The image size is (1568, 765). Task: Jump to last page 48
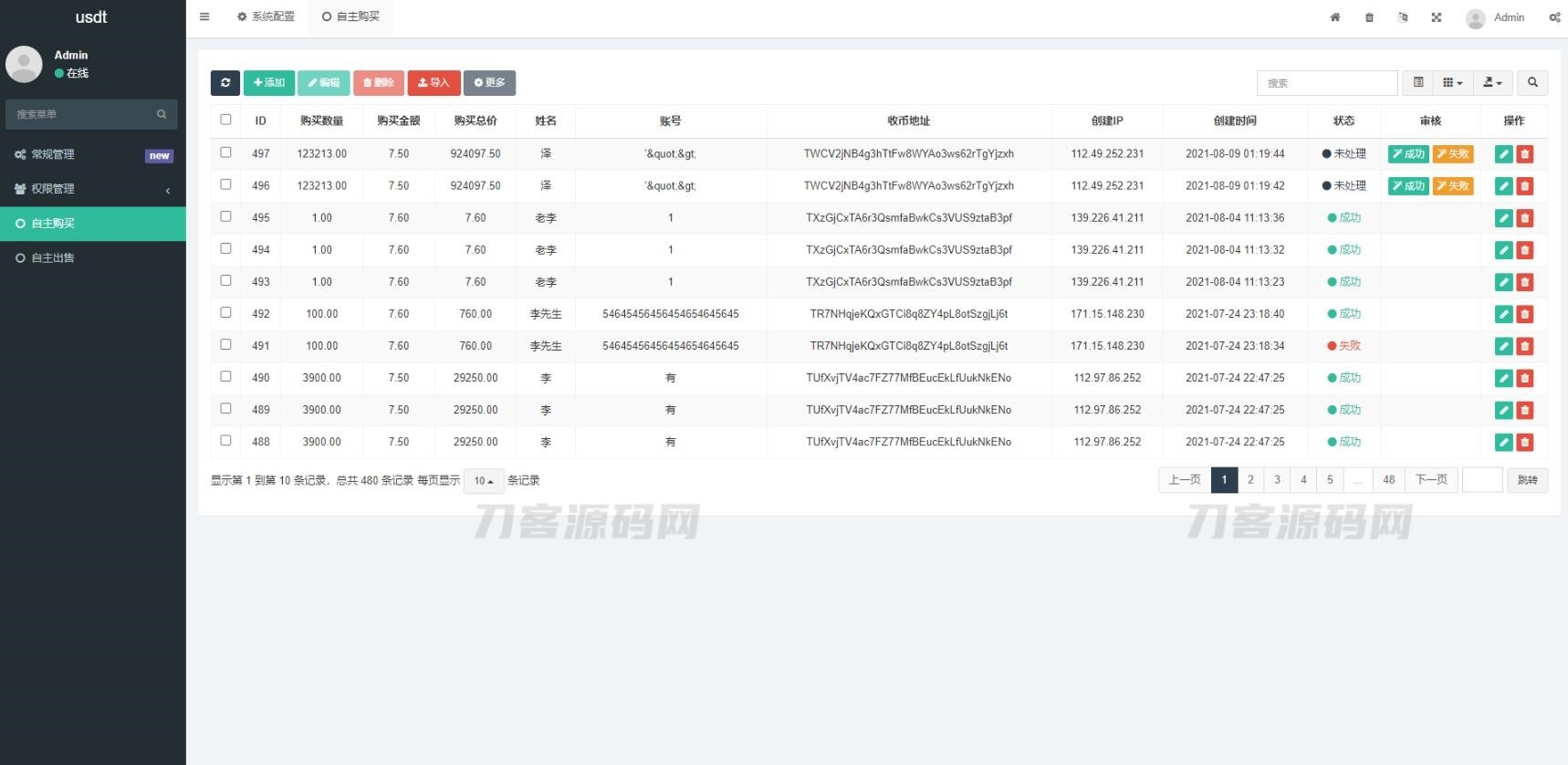[1389, 479]
